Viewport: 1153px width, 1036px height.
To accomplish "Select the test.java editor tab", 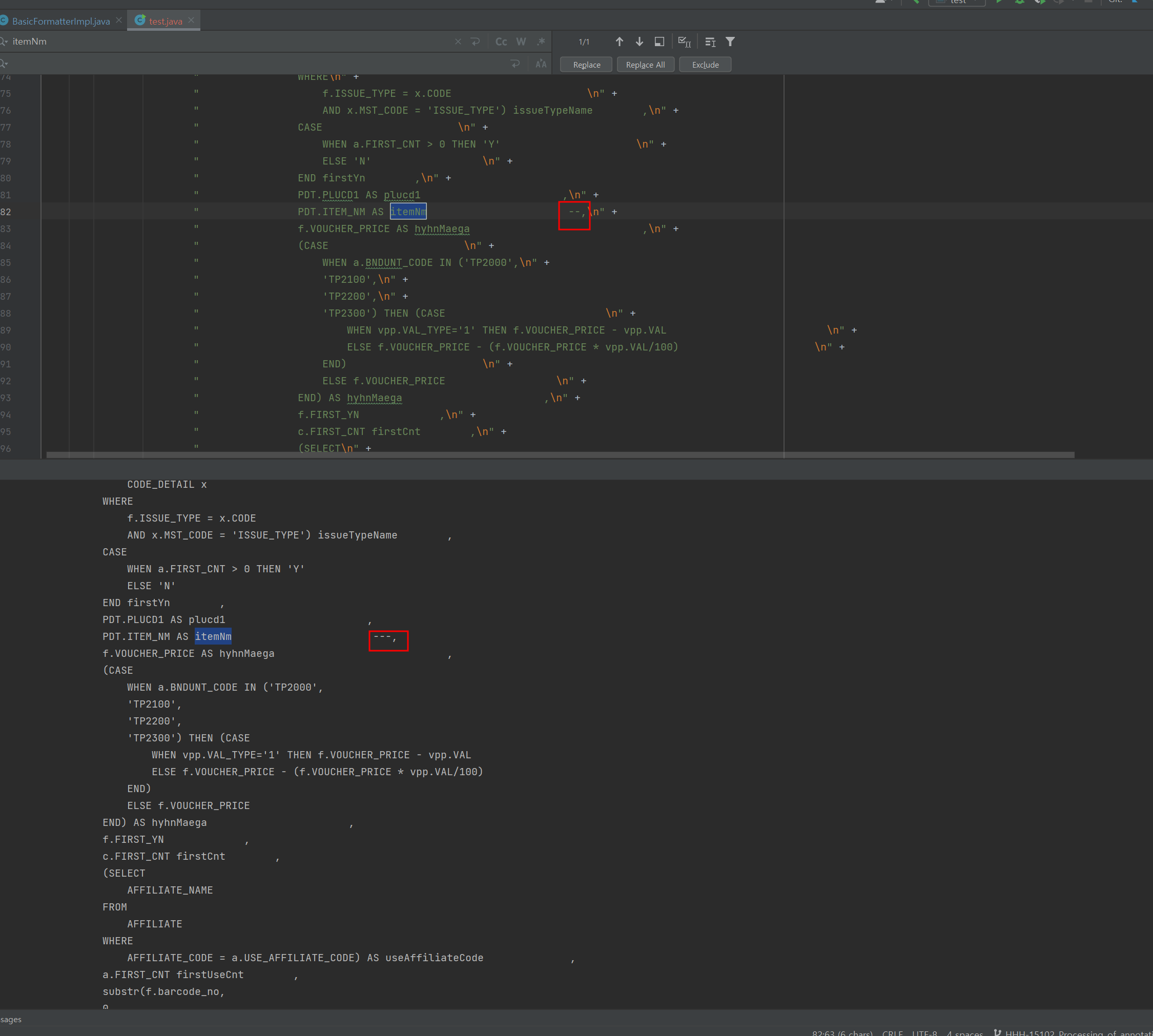I will (165, 21).
